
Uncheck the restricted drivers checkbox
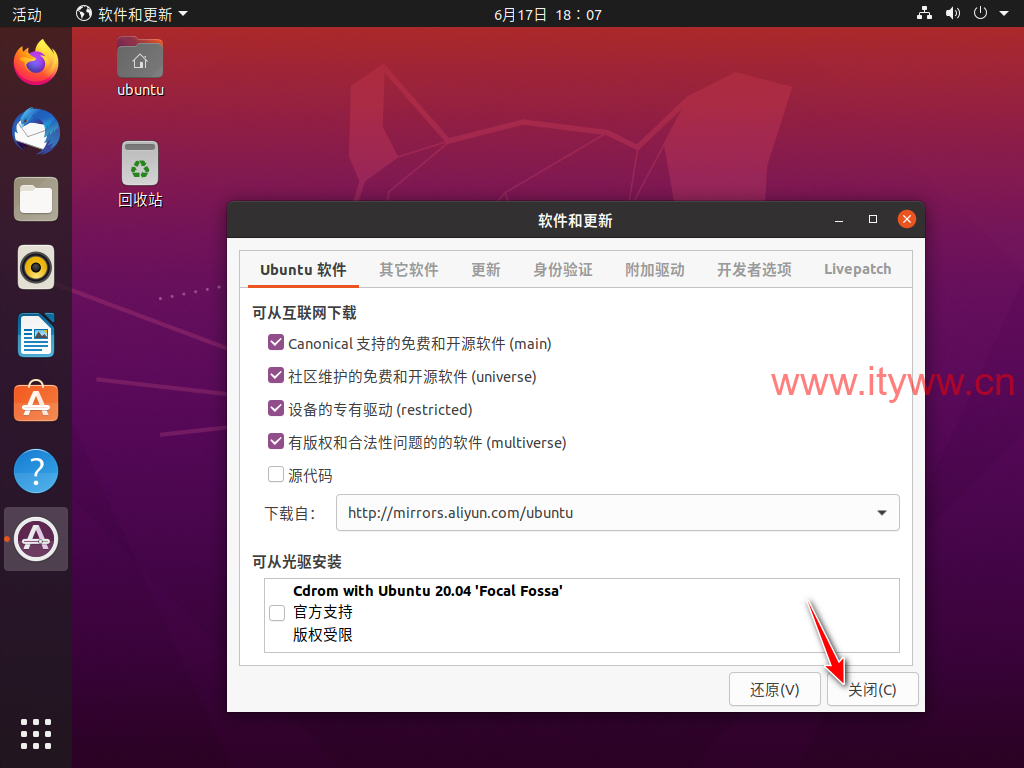(276, 408)
